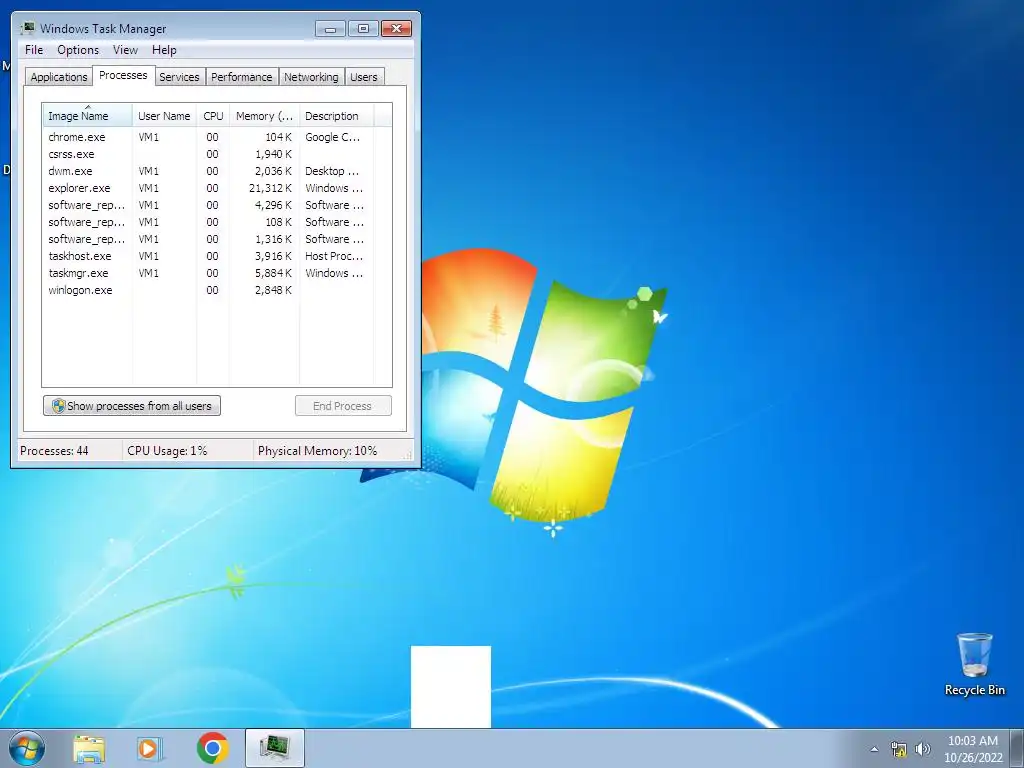Viewport: 1024px width, 768px height.
Task: Open the Help menu
Action: click(164, 50)
